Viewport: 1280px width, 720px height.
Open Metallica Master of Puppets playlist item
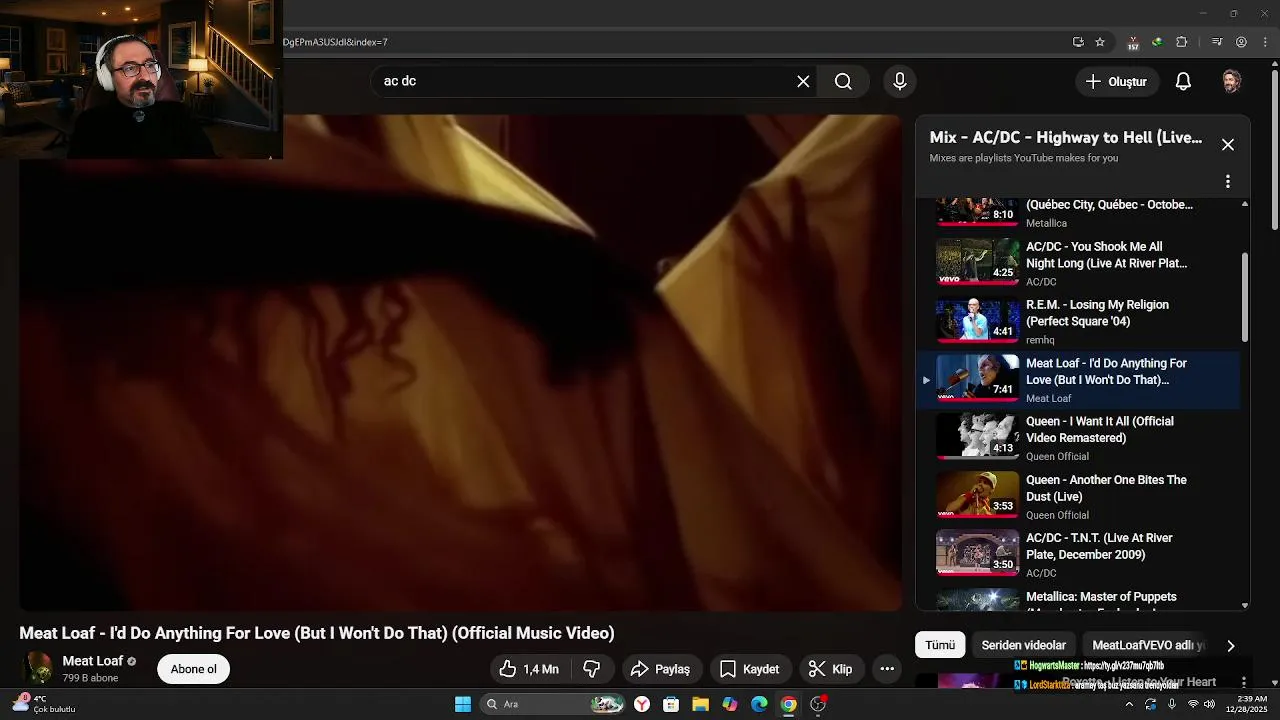[1077, 599]
